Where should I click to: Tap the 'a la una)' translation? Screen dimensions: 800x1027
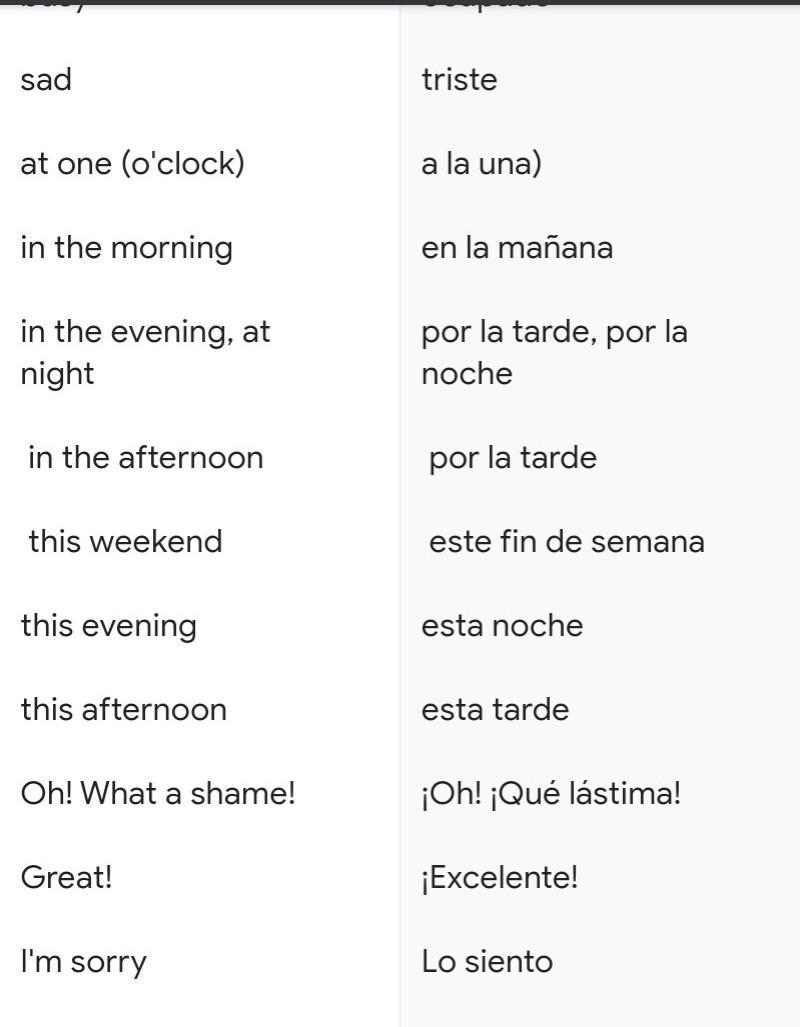click(482, 163)
